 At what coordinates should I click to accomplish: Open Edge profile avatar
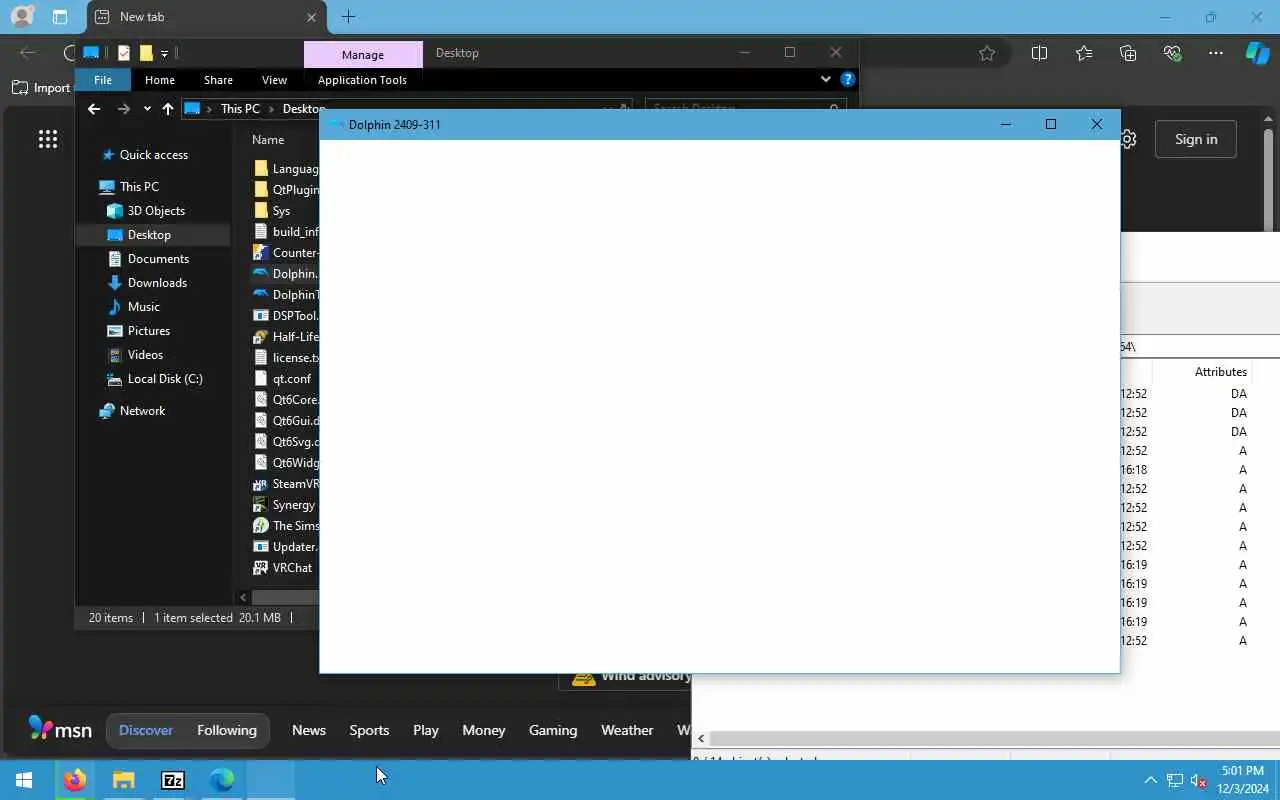point(21,17)
